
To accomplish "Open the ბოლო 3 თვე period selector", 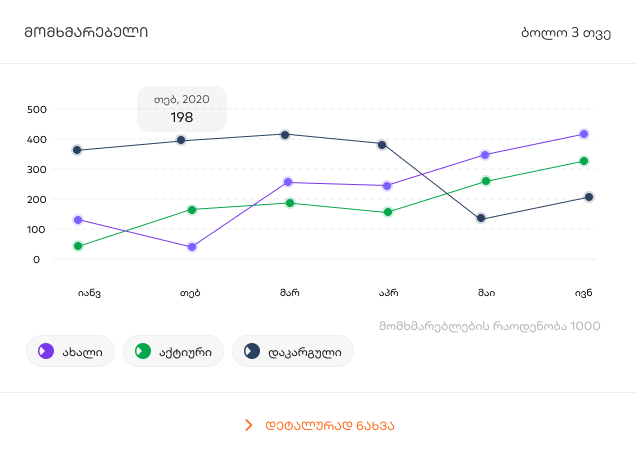I will pyautogui.click(x=566, y=32).
